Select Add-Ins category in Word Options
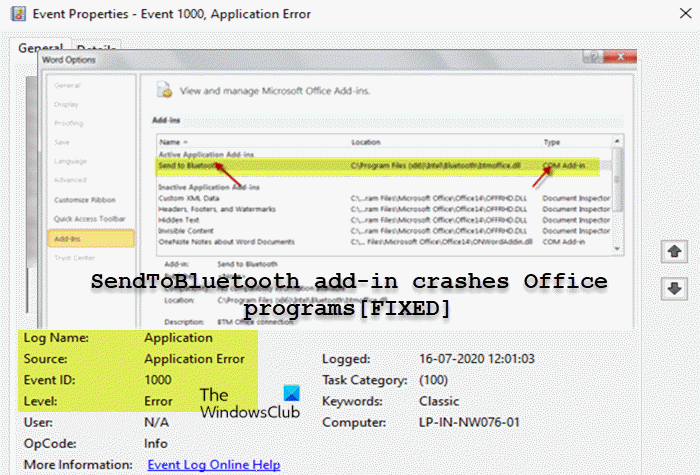The width and height of the screenshot is (700, 475). pyautogui.click(x=91, y=239)
